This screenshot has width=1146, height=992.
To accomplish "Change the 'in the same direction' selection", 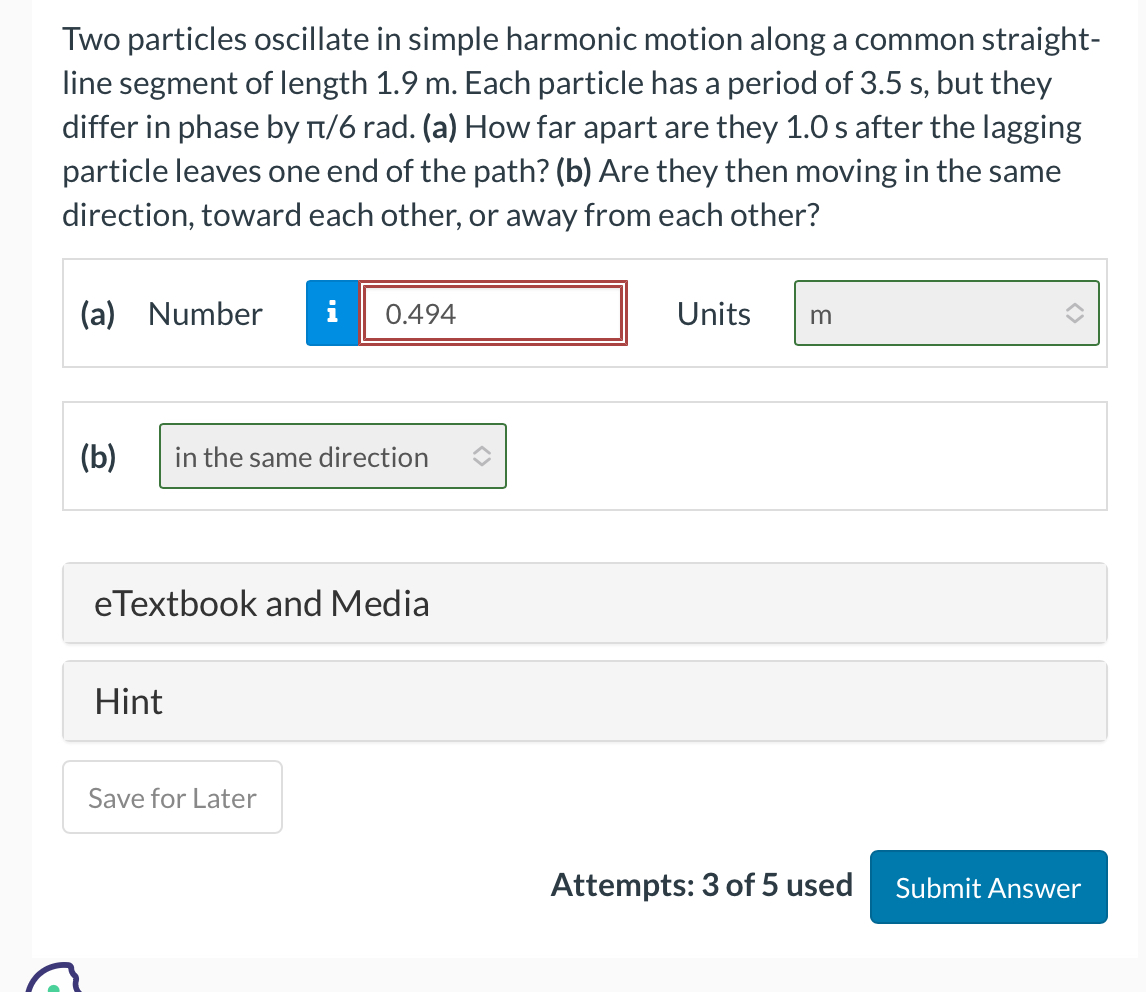I will point(333,456).
